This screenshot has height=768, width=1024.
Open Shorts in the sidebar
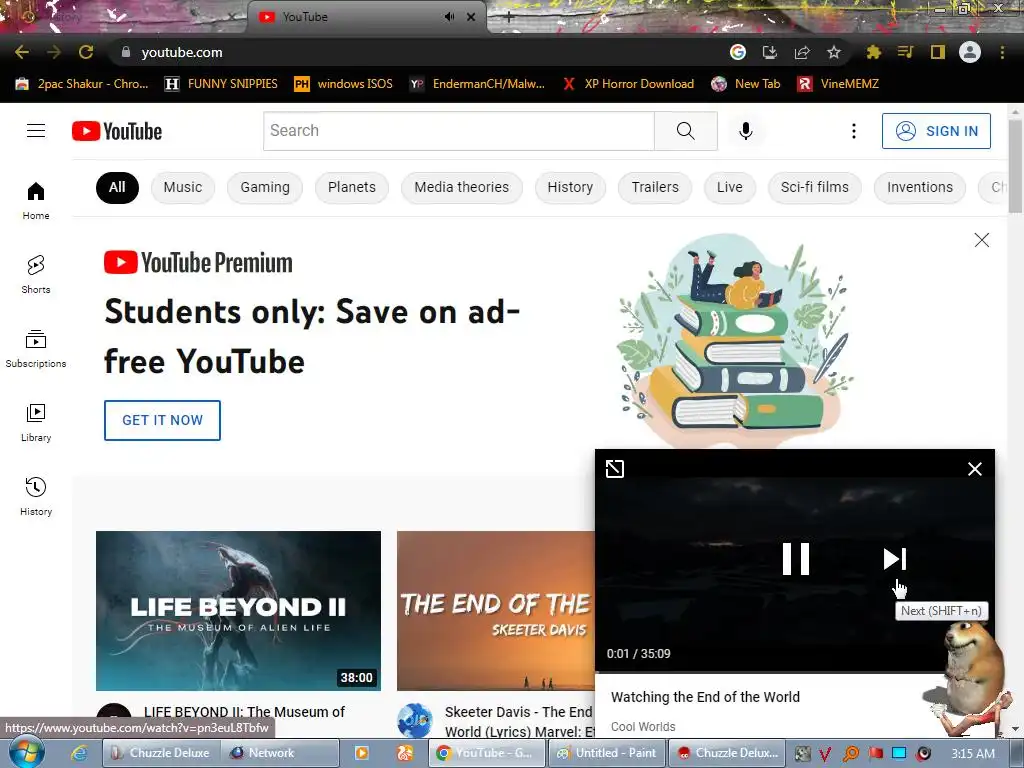[x=36, y=274]
